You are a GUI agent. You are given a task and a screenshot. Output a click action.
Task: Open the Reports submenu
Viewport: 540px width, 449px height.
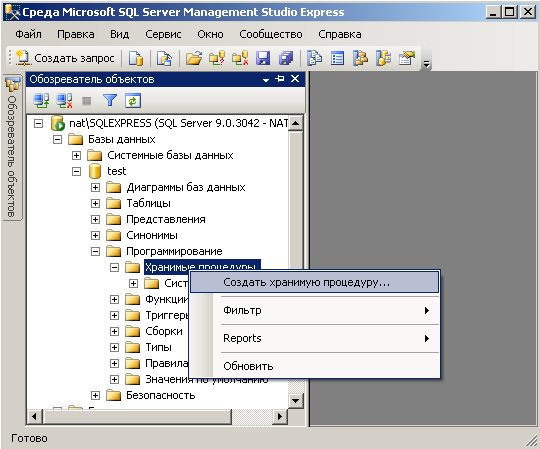coord(314,338)
